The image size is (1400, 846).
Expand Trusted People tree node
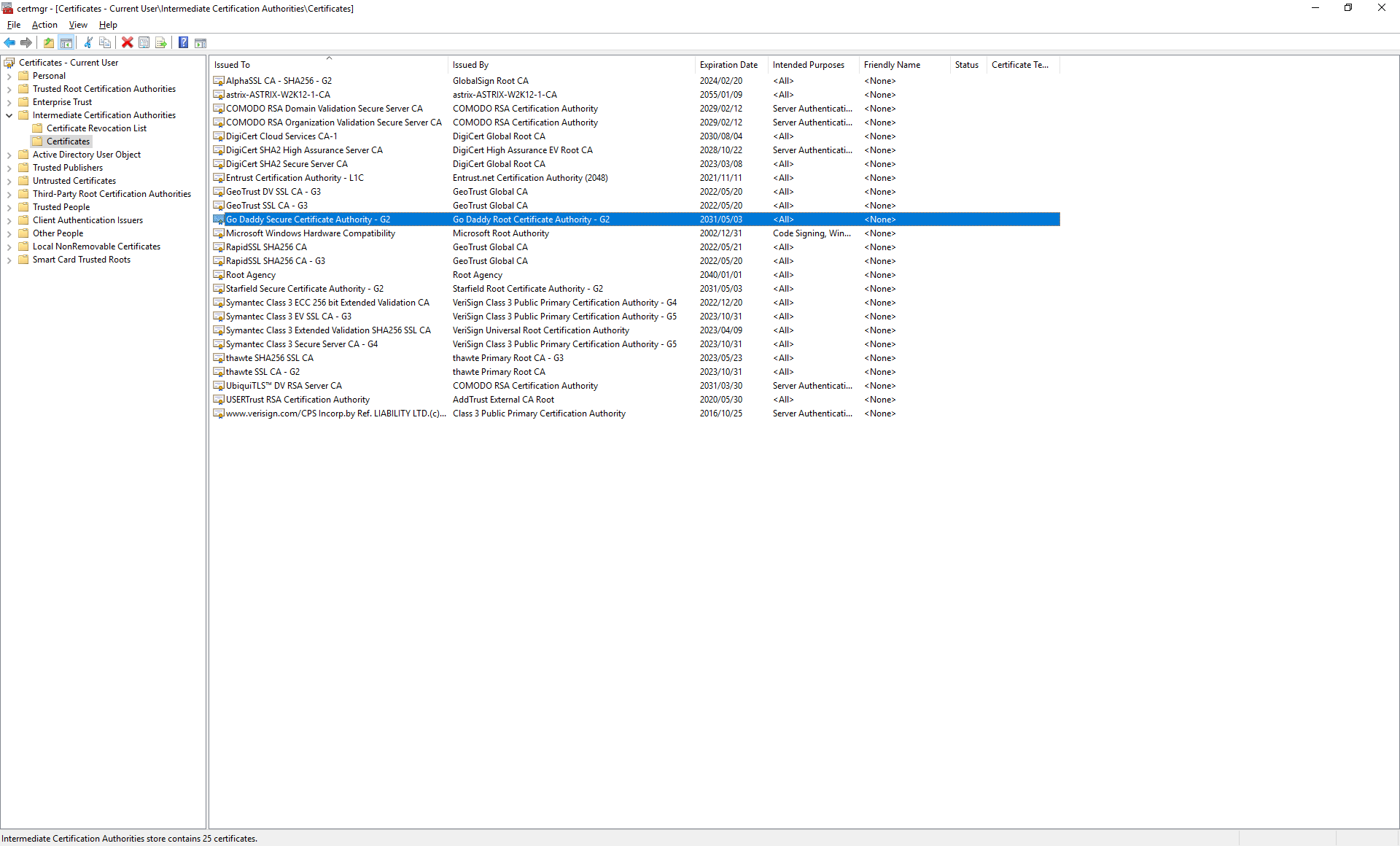[9, 207]
